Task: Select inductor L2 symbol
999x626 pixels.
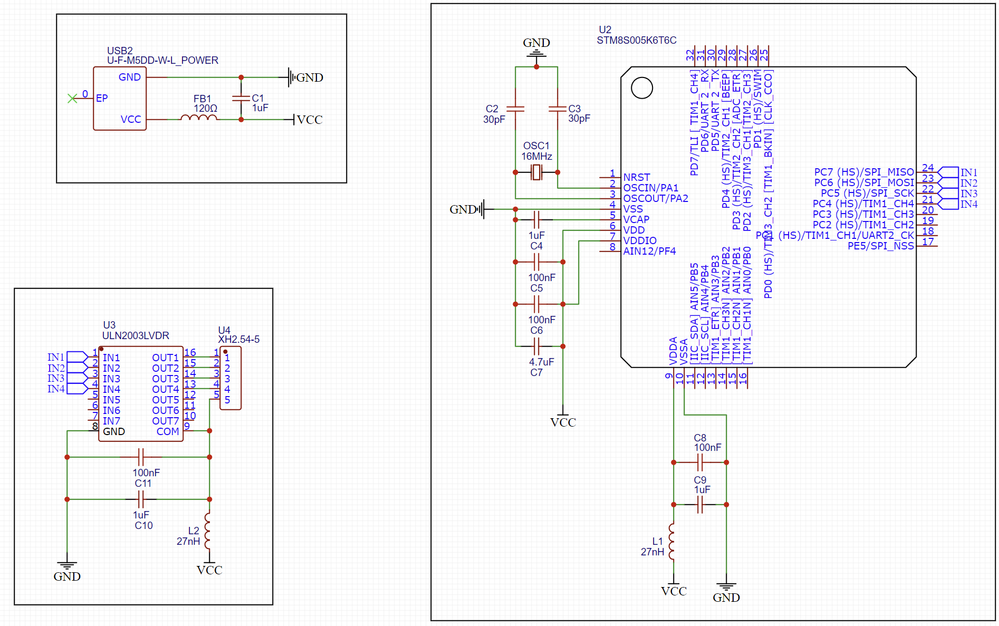Action: click(x=209, y=530)
